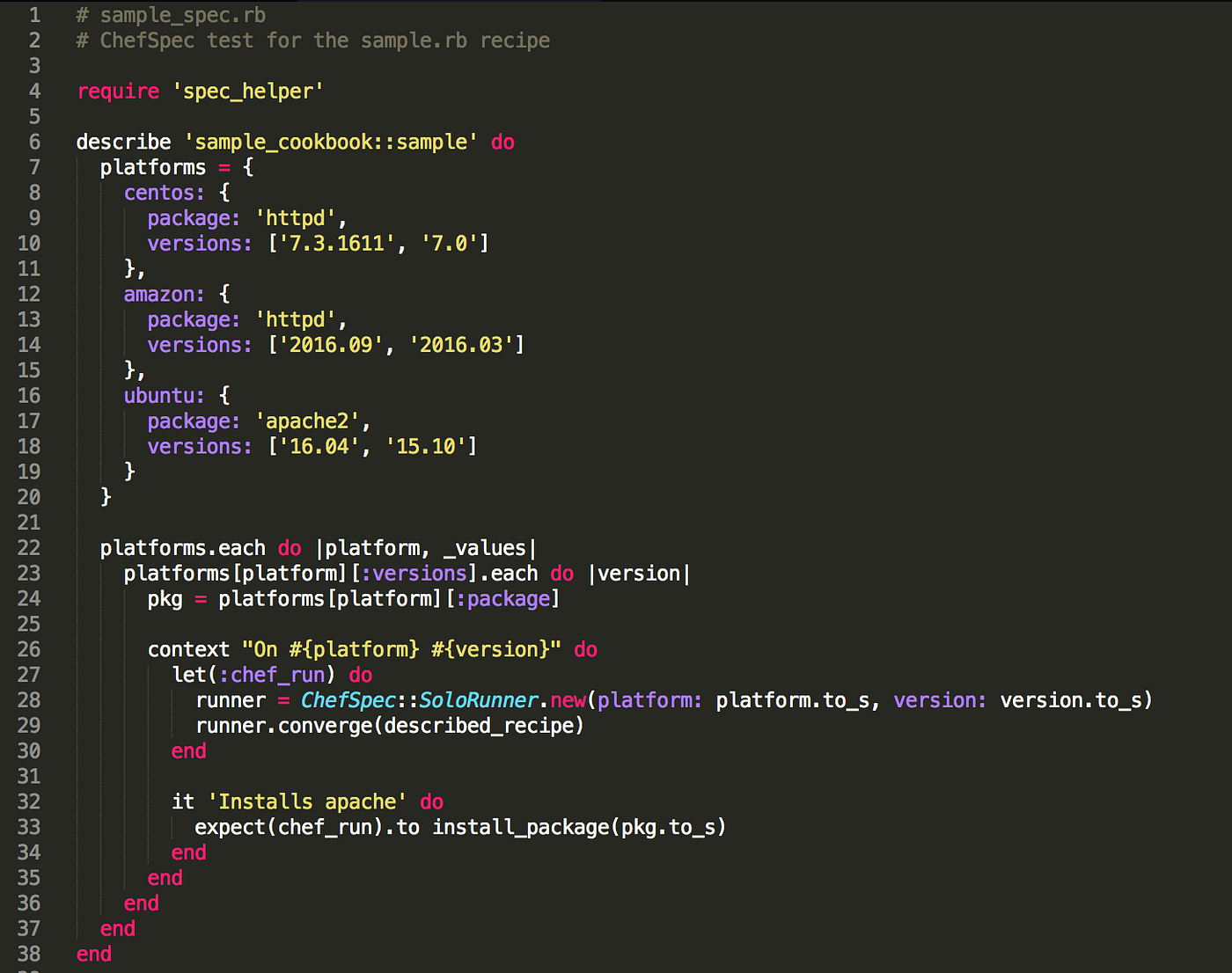Click the '_values' block parameter
Screen dimensions: 1232x973
pos(485,548)
